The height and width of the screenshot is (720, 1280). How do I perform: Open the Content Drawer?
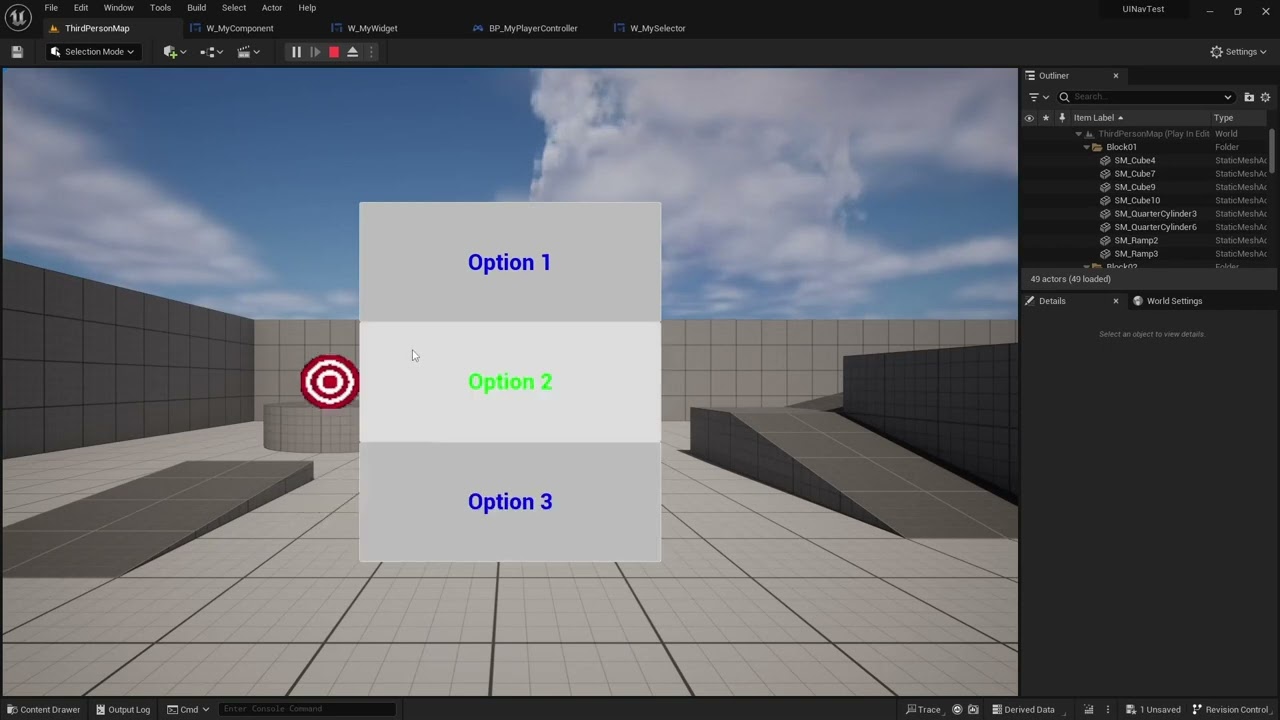(x=44, y=710)
